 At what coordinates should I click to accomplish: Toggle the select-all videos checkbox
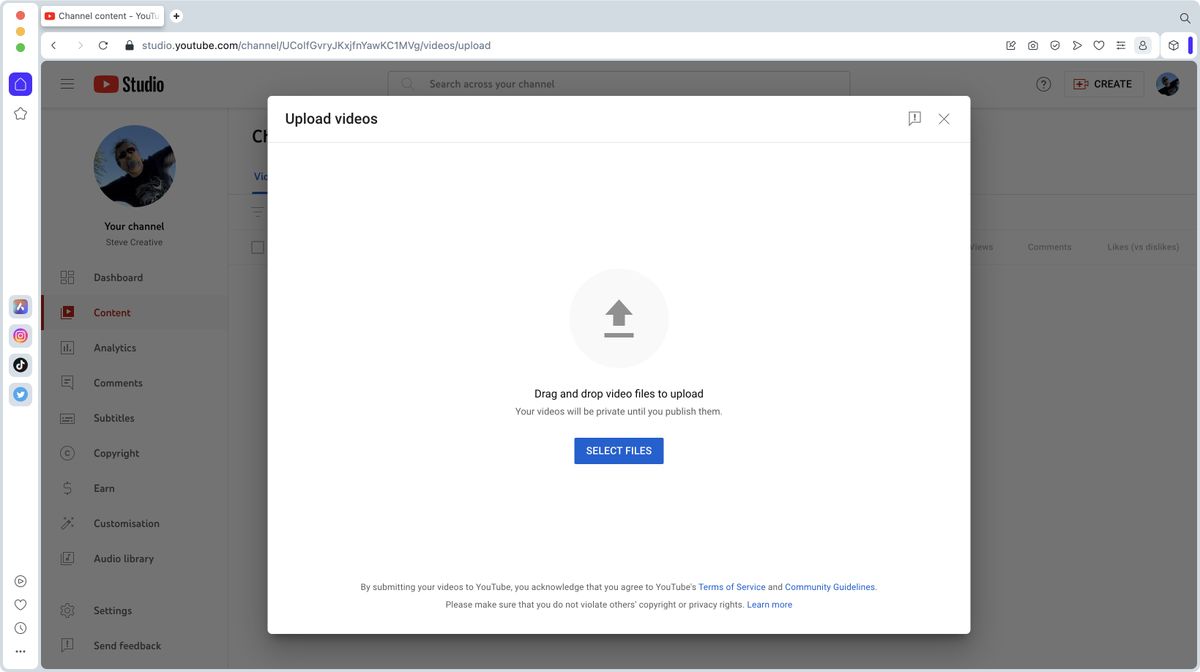(x=257, y=247)
